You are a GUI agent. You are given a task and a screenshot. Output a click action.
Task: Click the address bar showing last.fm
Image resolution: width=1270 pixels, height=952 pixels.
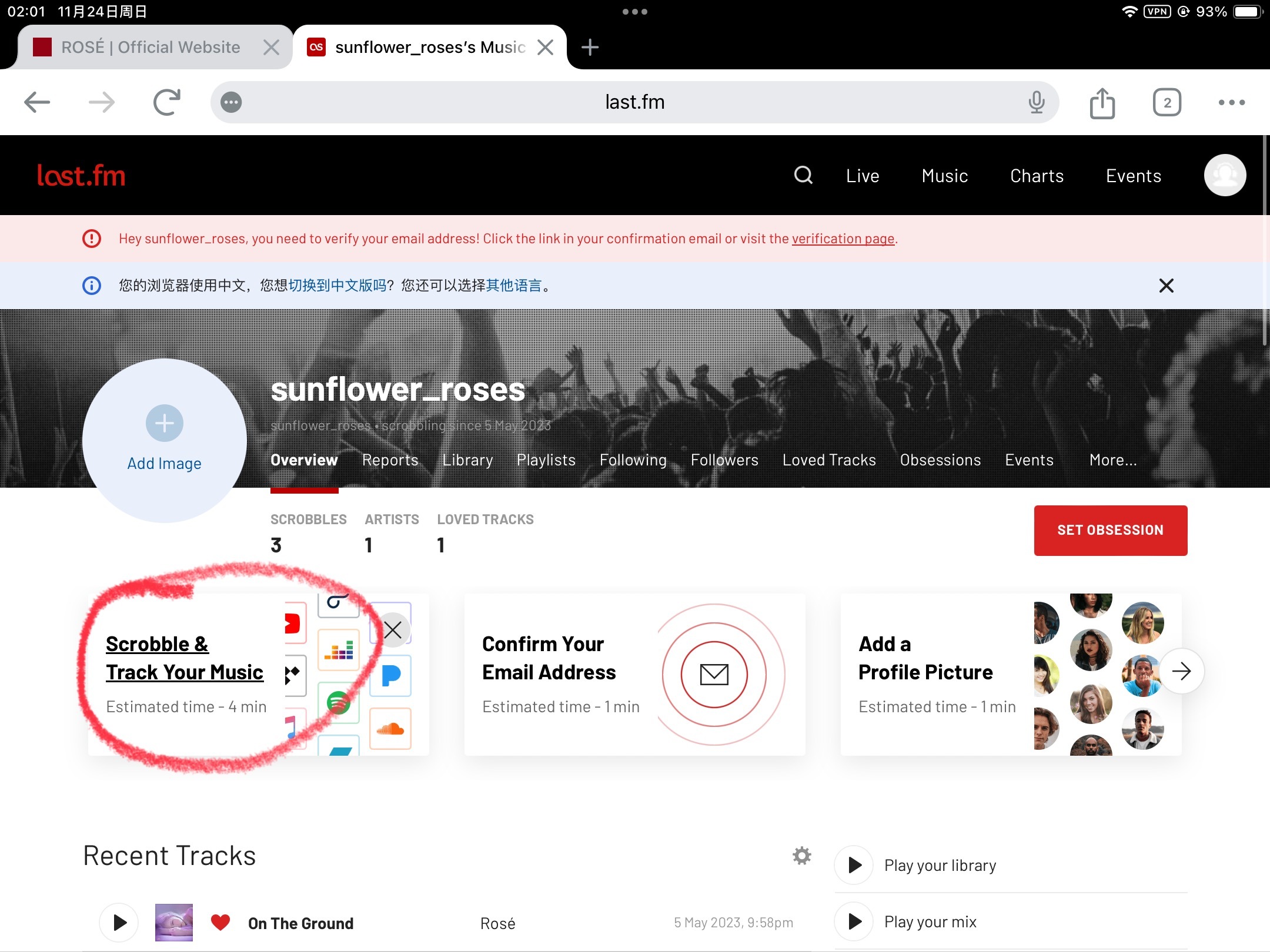[x=635, y=102]
